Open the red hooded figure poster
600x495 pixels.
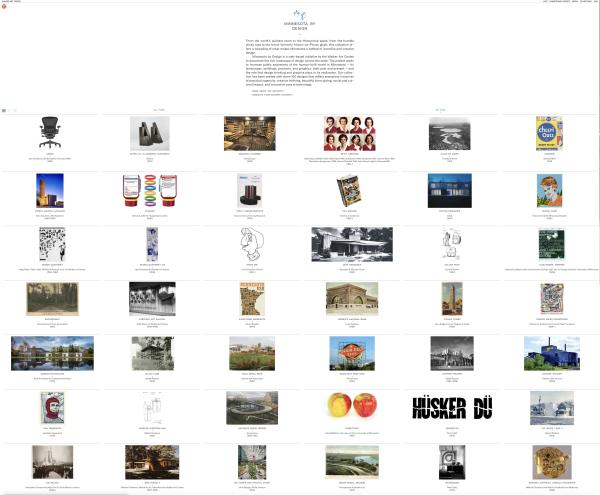52,408
